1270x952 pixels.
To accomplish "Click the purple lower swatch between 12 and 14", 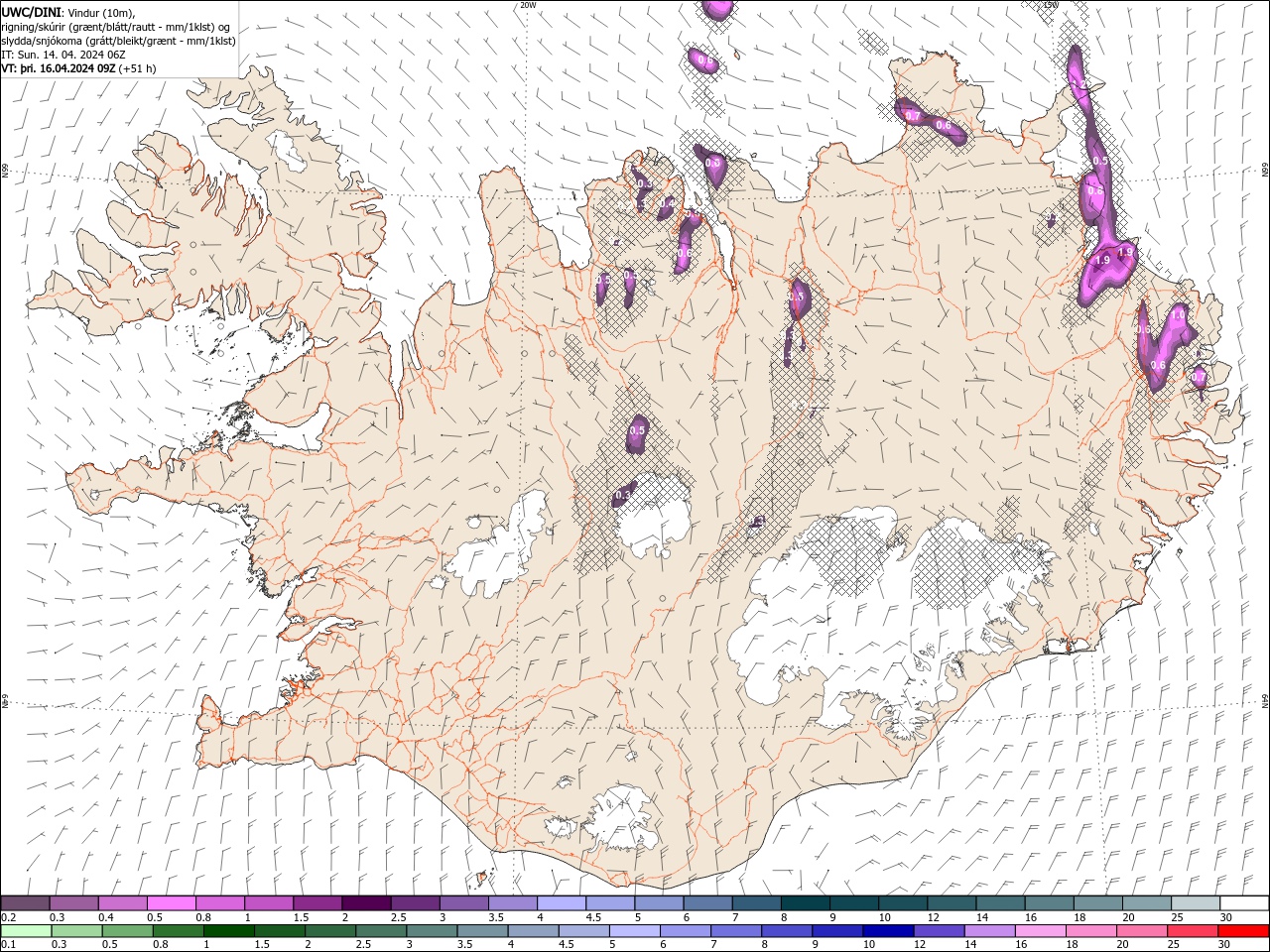I will click(x=938, y=931).
